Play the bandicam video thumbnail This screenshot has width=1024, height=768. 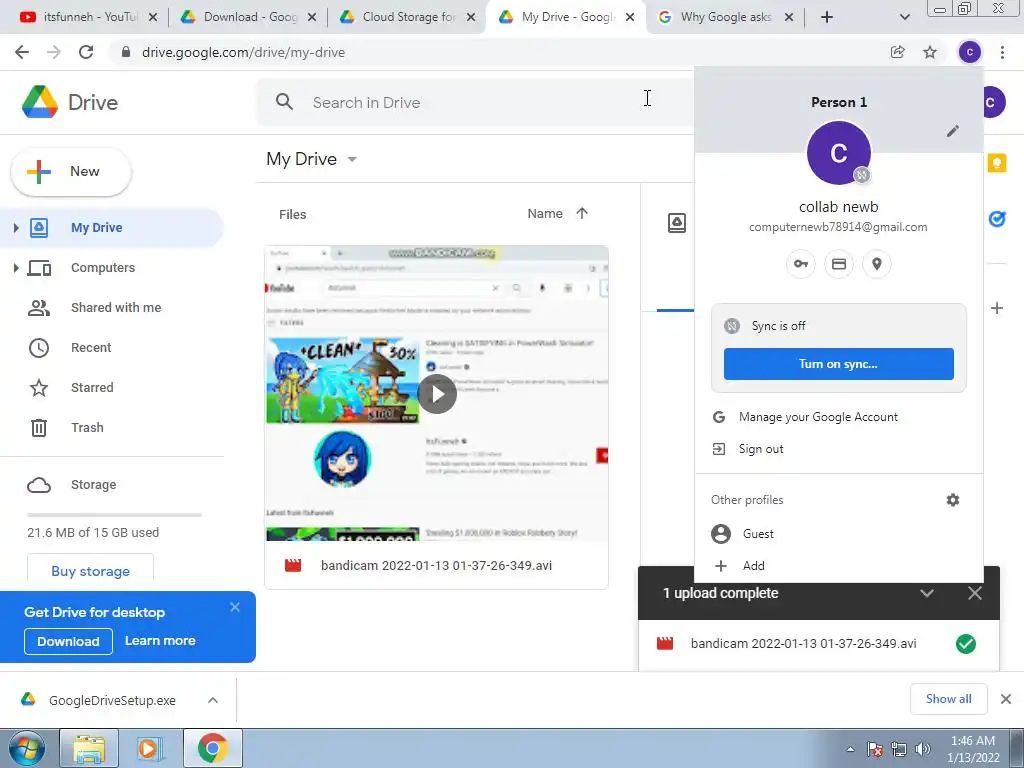[437, 394]
